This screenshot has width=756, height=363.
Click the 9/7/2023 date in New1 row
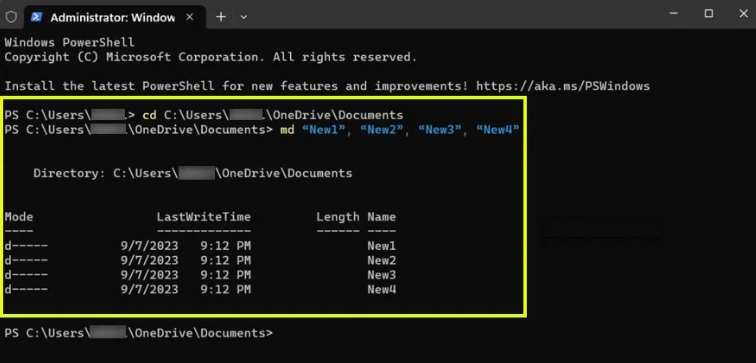coord(149,246)
